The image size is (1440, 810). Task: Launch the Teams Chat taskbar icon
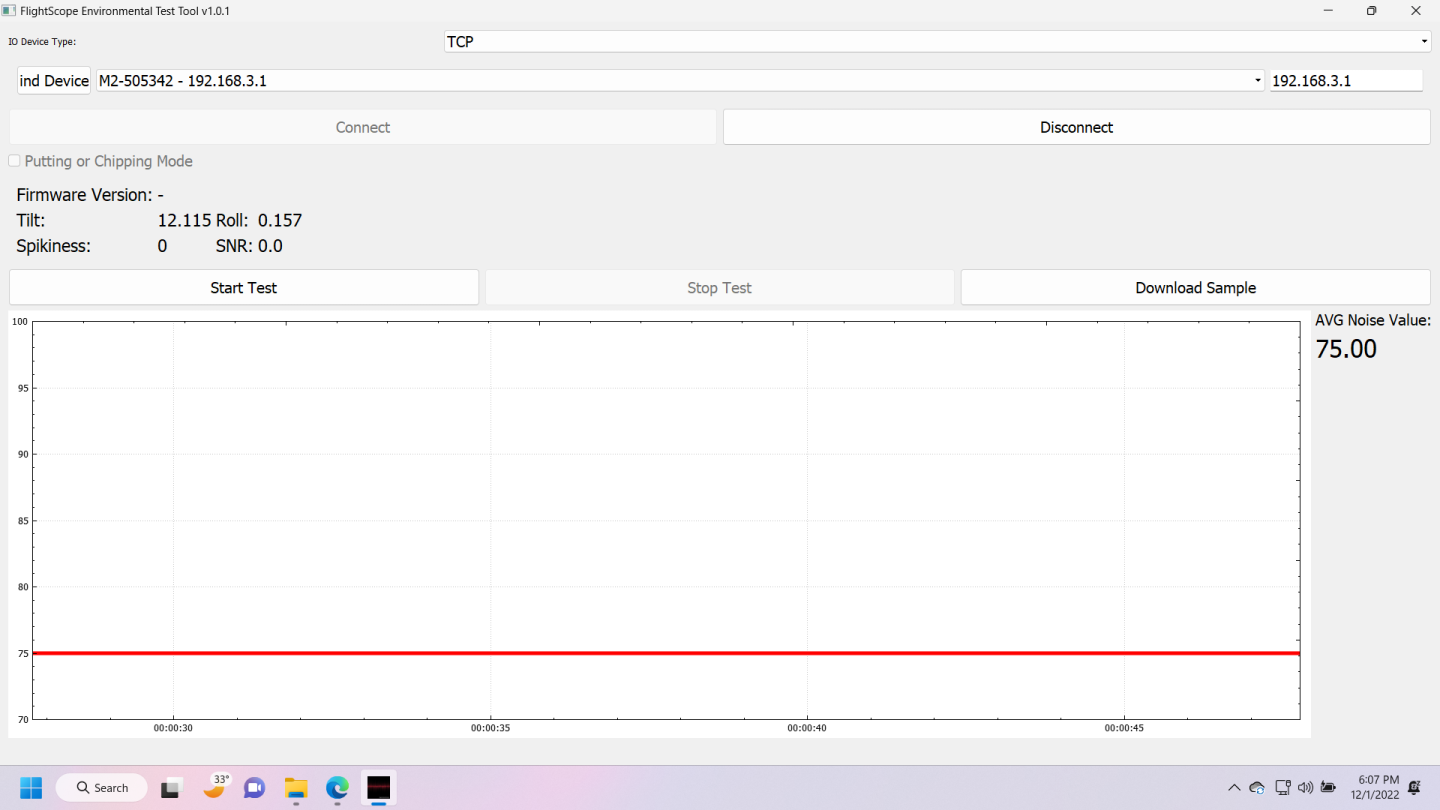254,788
